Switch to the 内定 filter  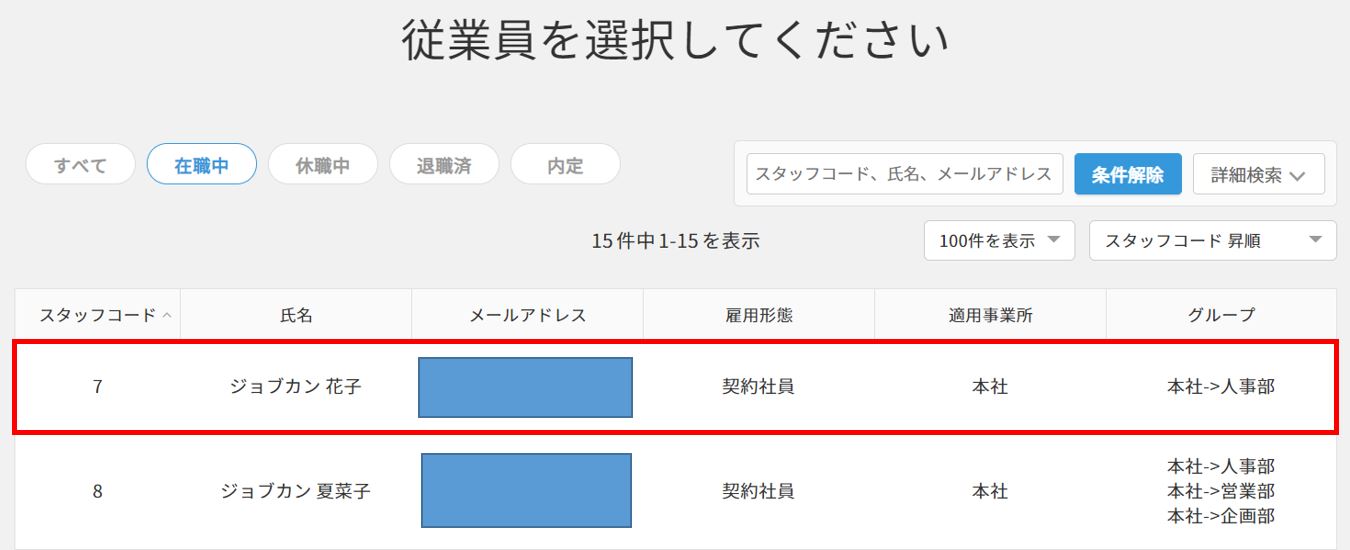[565, 166]
